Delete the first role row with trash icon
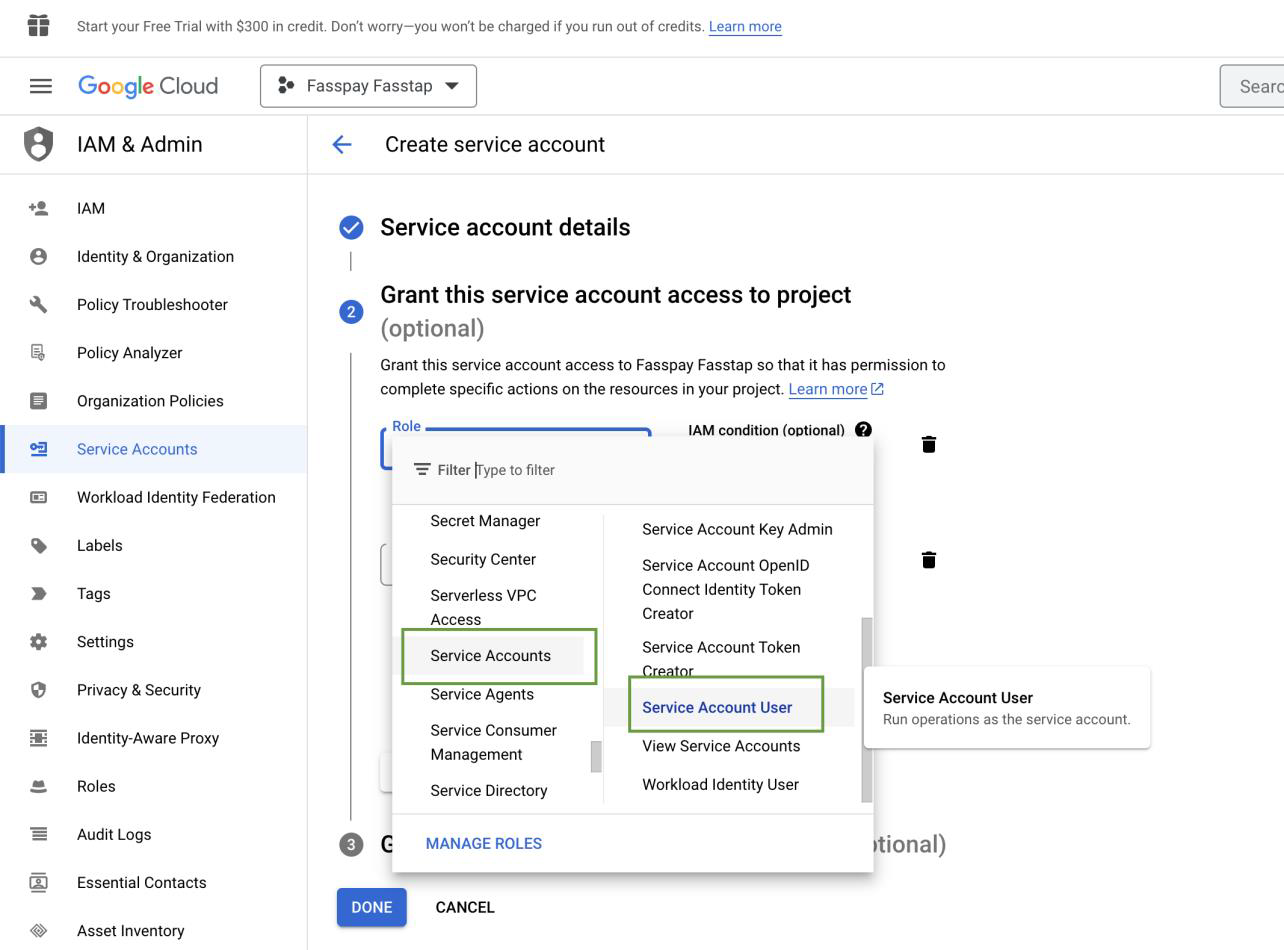This screenshot has width=1284, height=950. coord(928,444)
